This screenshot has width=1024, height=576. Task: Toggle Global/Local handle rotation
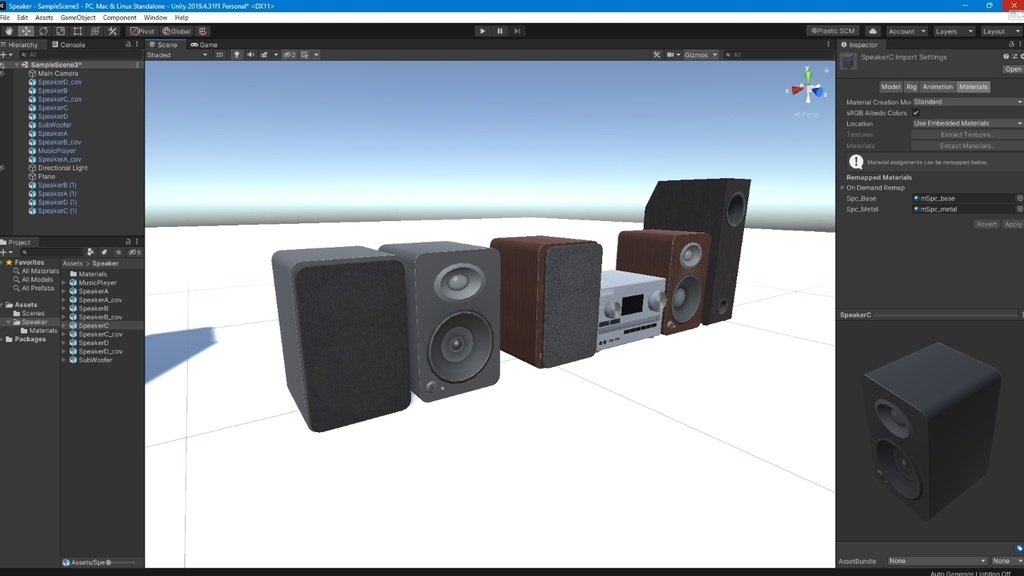(176, 31)
